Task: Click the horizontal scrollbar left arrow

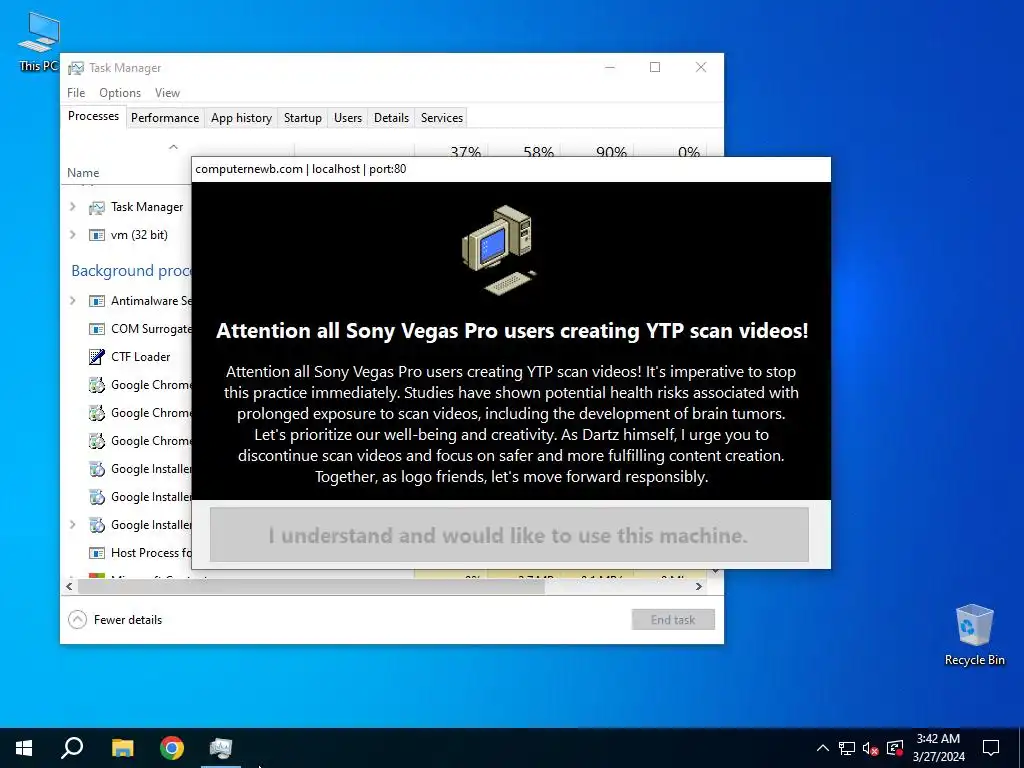Action: 69,586
